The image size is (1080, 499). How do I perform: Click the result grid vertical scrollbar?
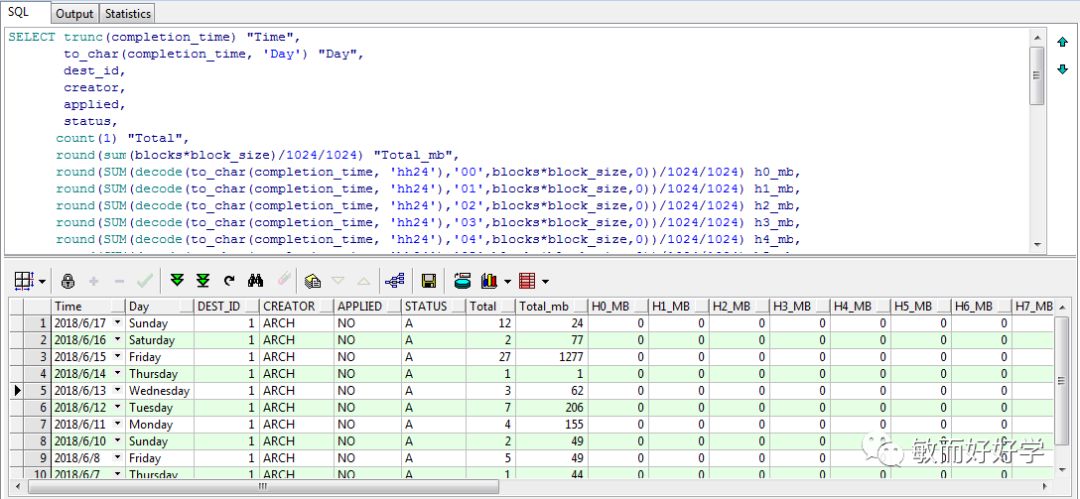pyautogui.click(x=1062, y=390)
